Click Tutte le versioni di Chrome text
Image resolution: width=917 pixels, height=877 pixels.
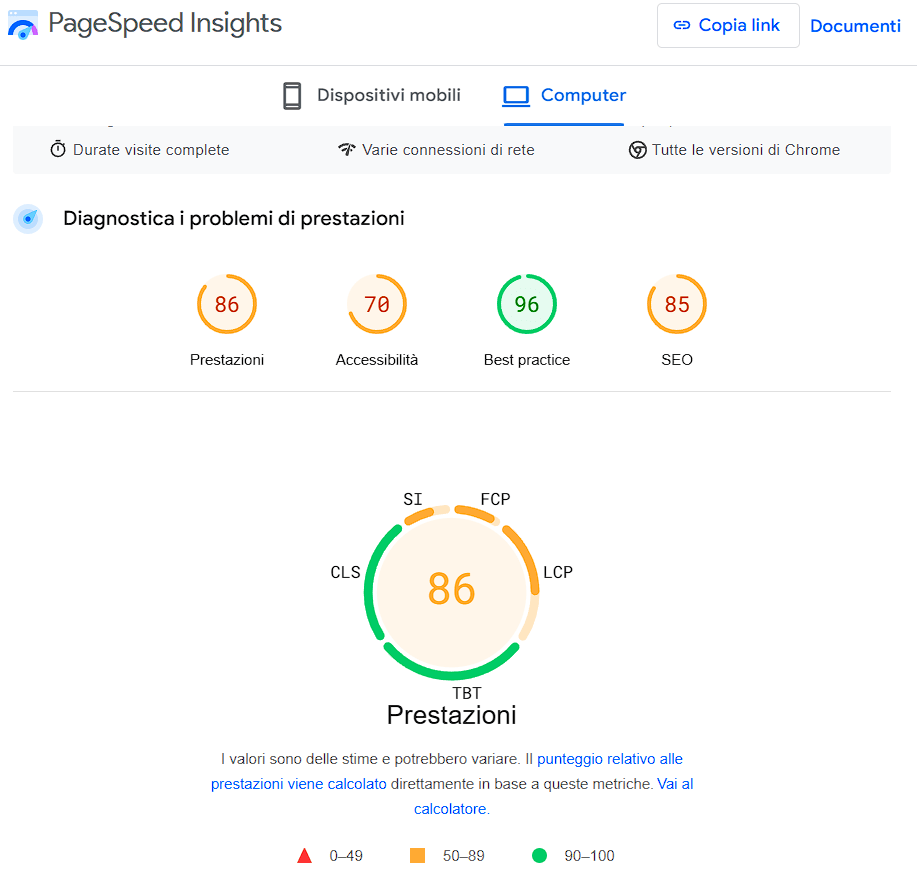coord(746,150)
